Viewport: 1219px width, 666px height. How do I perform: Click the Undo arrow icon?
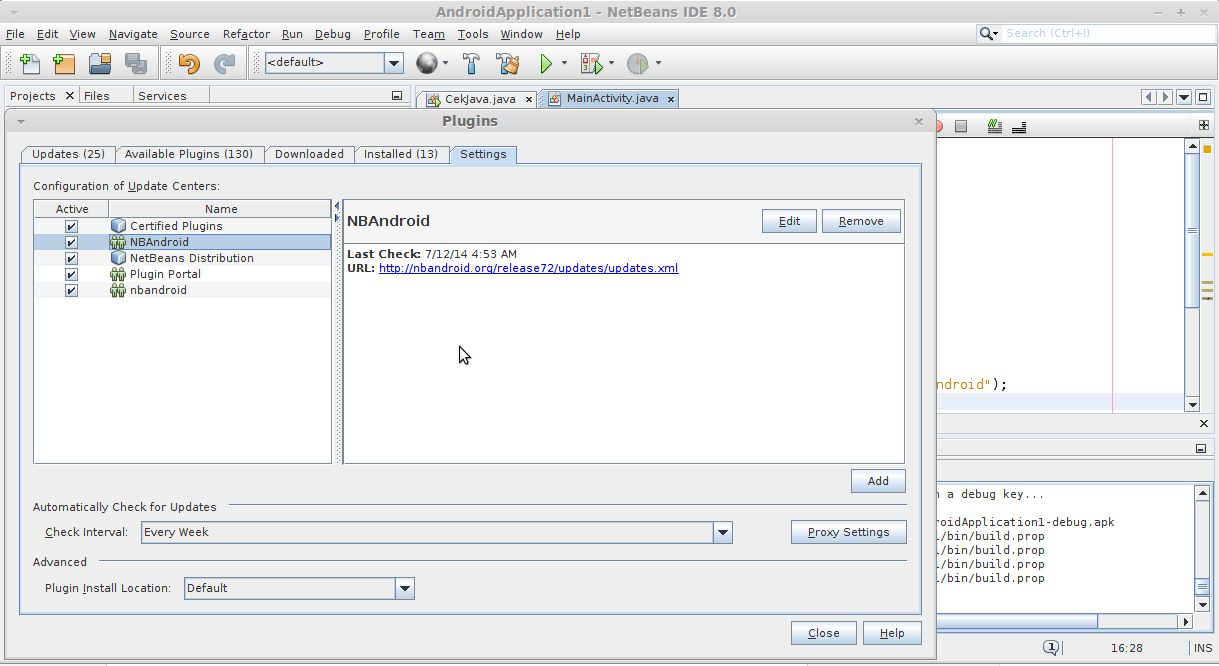click(x=189, y=63)
